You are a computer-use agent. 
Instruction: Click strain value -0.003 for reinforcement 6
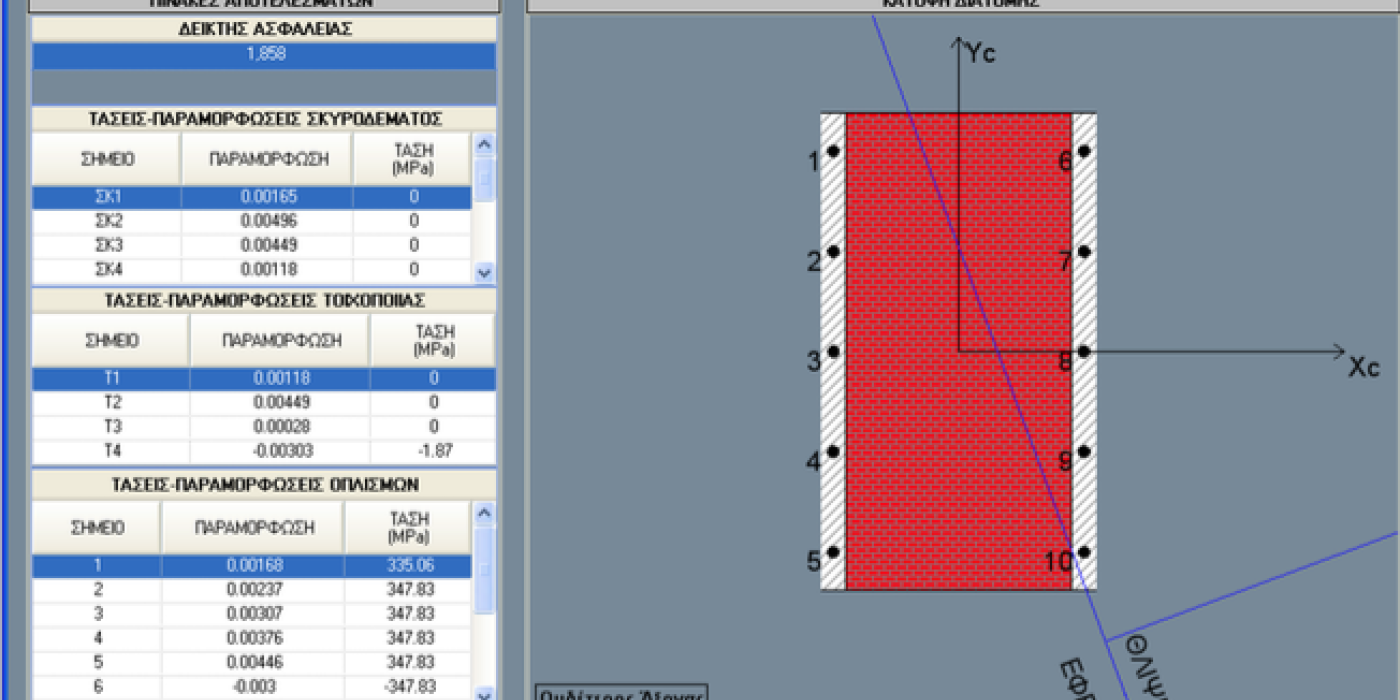pos(253,686)
